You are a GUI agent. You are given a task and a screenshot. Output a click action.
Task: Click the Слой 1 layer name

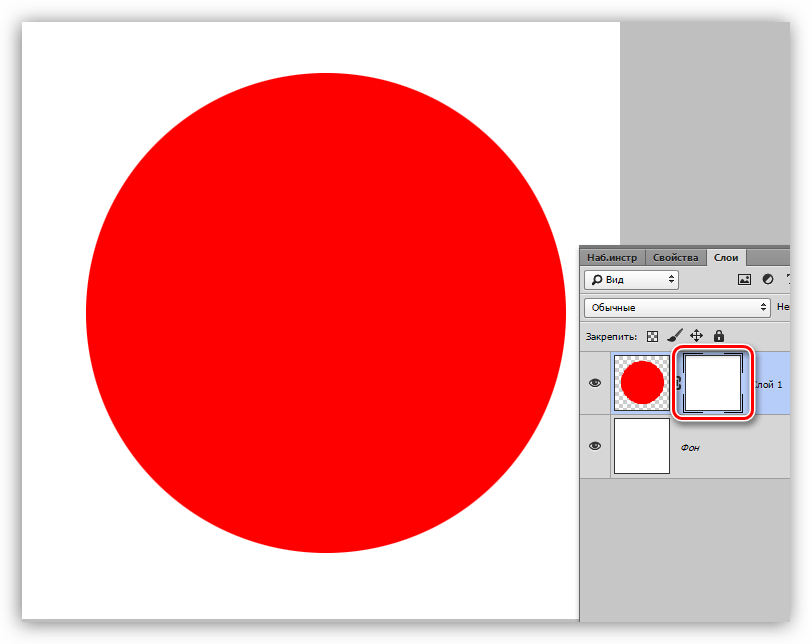(768, 385)
